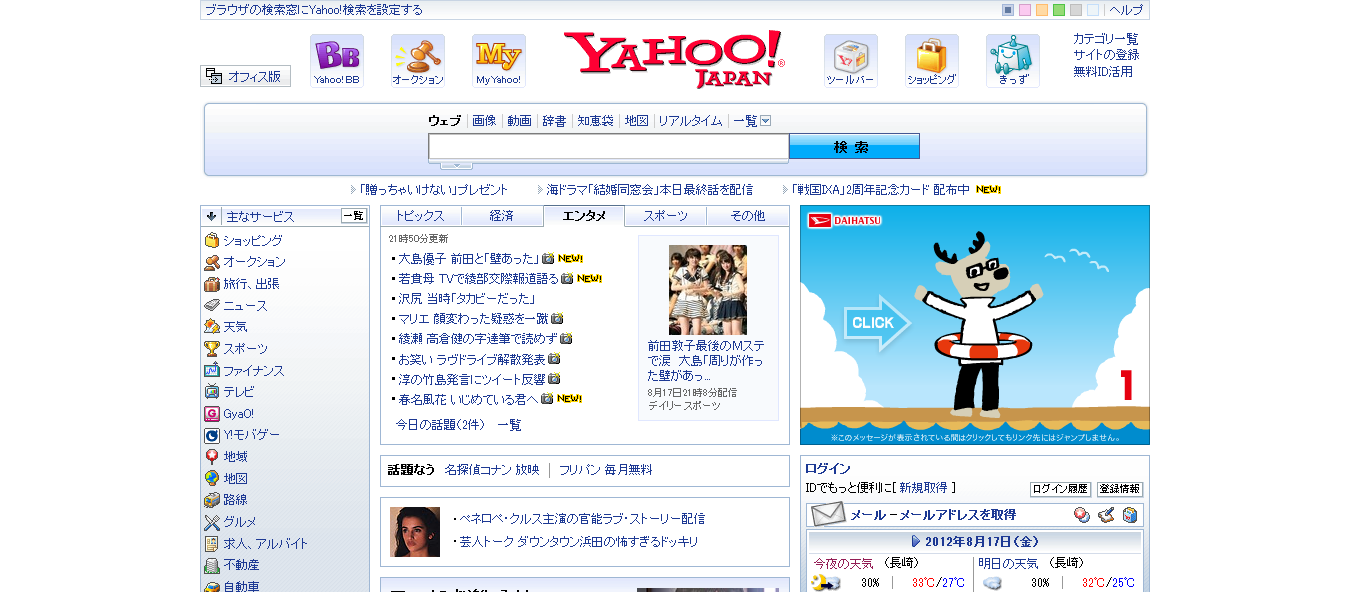This screenshot has height=592, width=1349.
Task: Select the リアルタイム search type
Action: coord(690,121)
